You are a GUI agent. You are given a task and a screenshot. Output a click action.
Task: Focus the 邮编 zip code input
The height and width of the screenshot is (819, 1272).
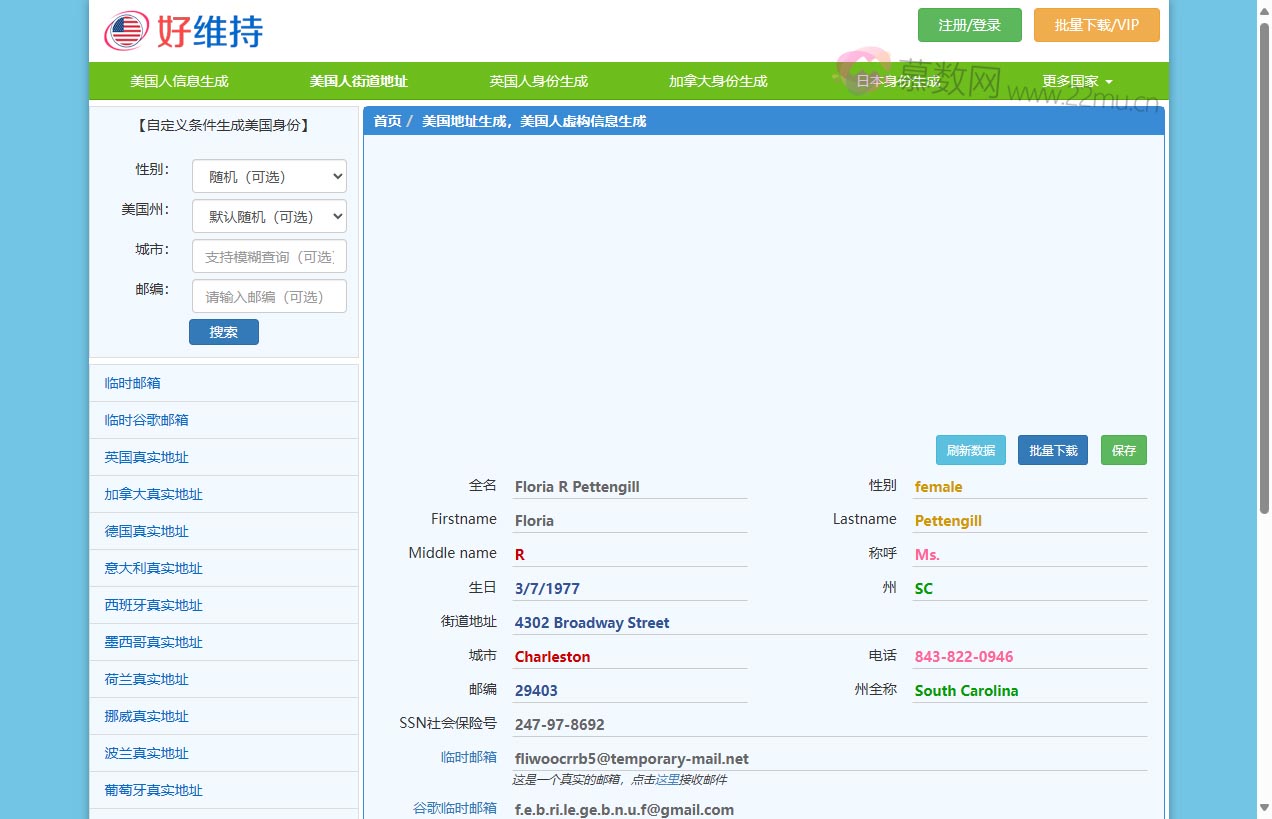pyautogui.click(x=269, y=297)
